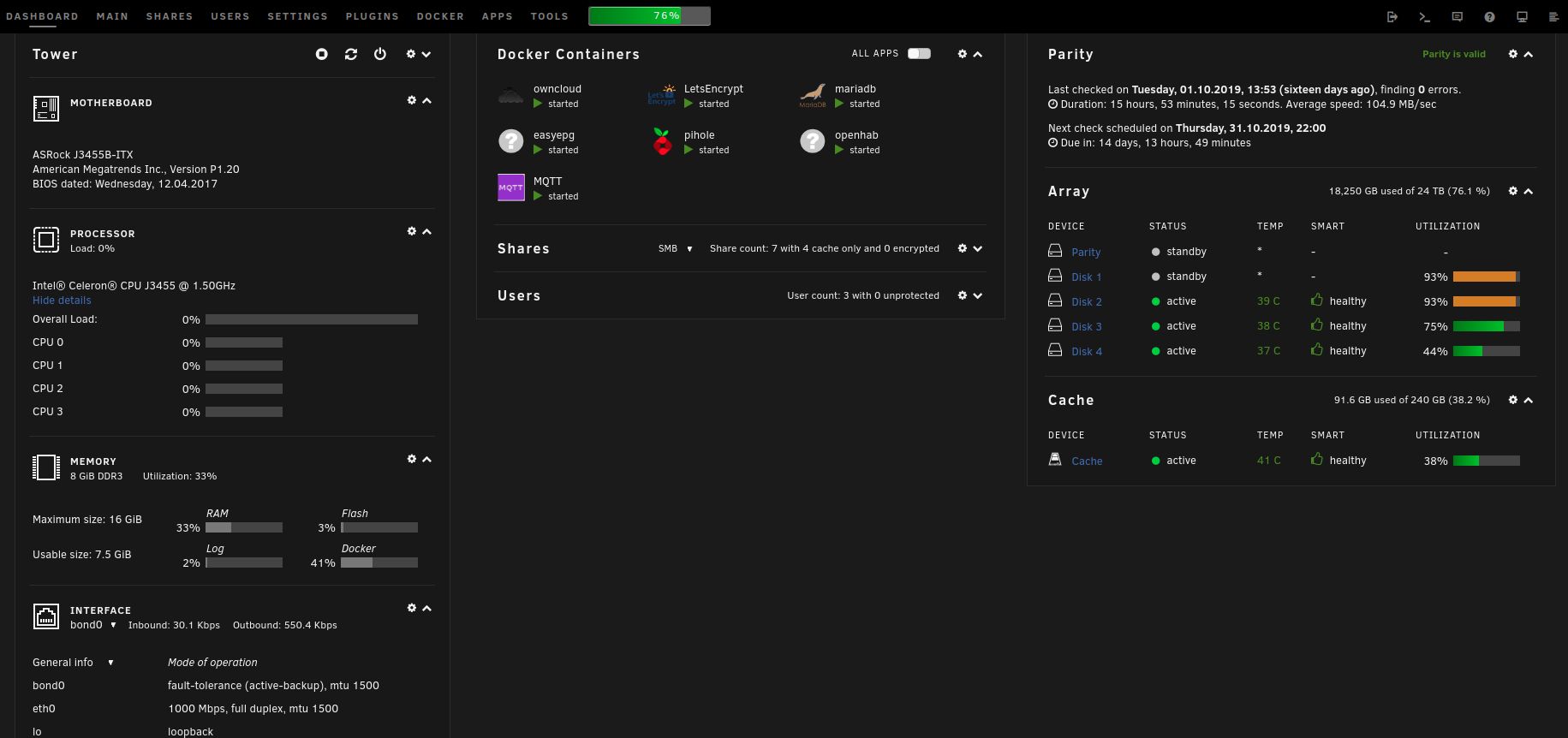The image size is (1568, 738).
Task: Click the Tower reboot refresh icon
Action: coord(351,54)
